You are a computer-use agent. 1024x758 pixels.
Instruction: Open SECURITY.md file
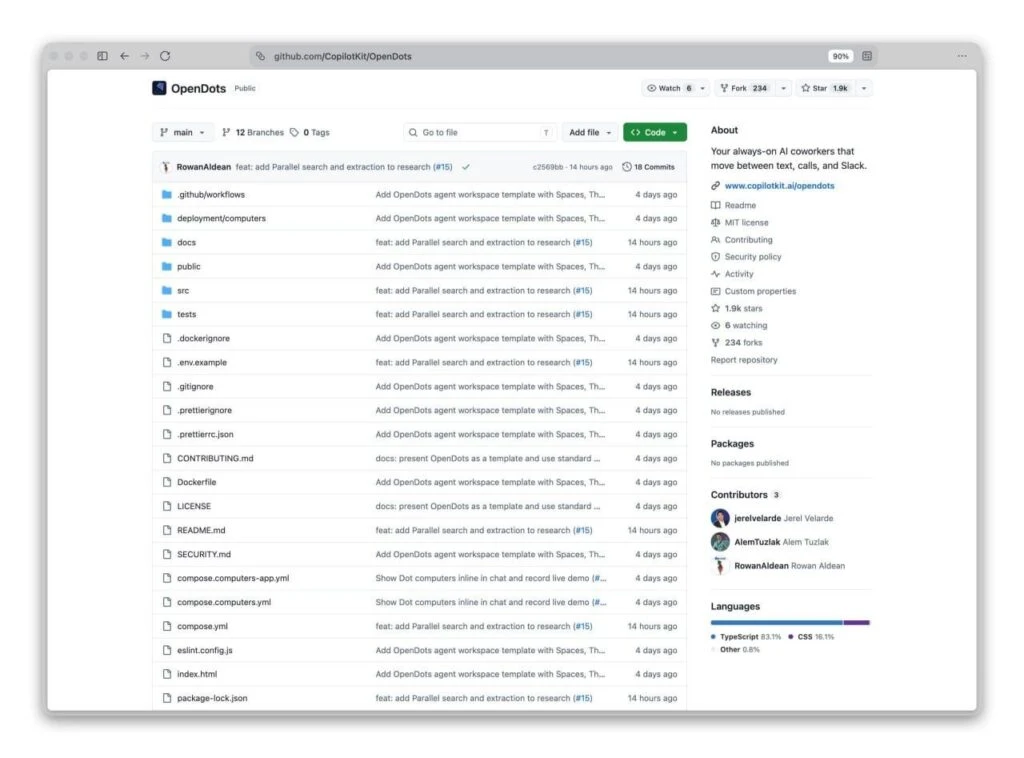(204, 554)
